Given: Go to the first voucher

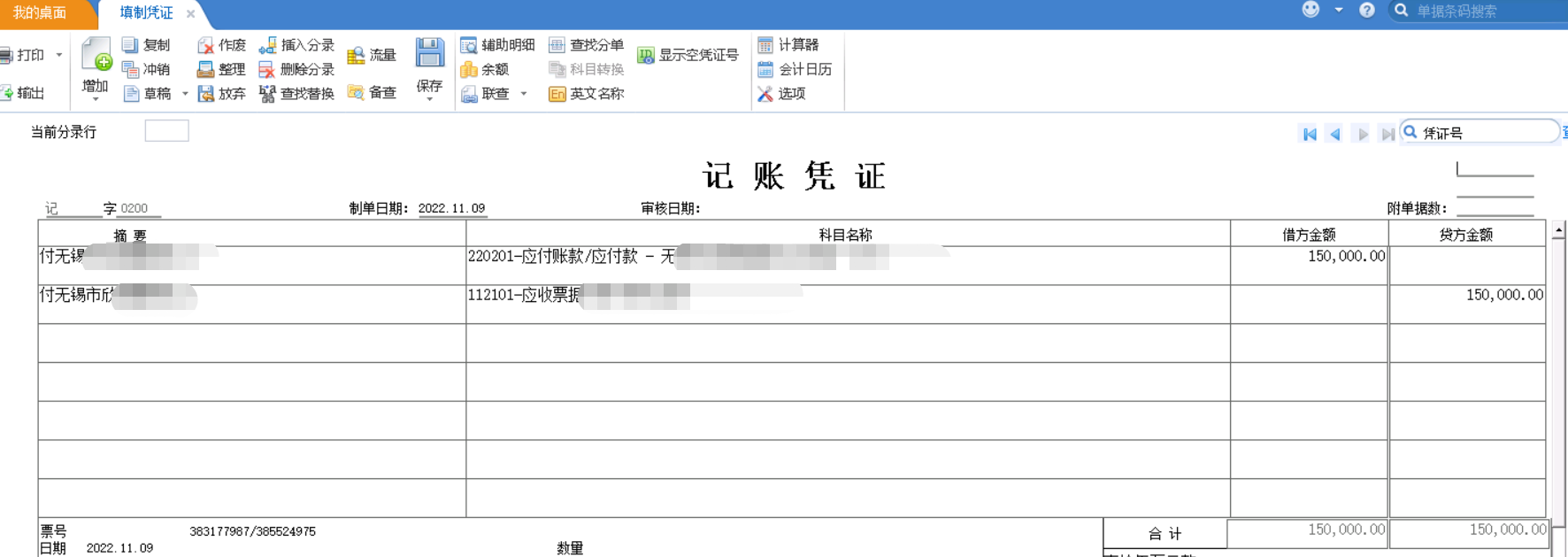Looking at the screenshot, I should [1310, 134].
